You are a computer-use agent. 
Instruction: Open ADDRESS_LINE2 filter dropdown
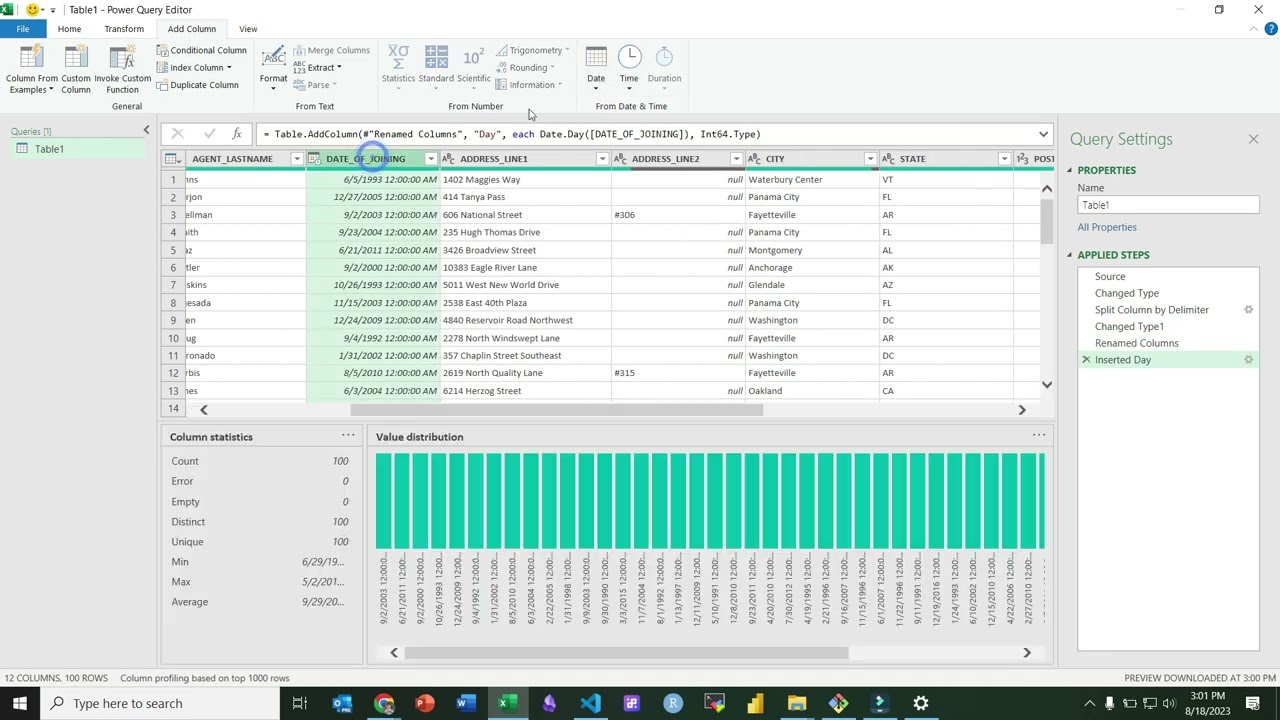[736, 159]
